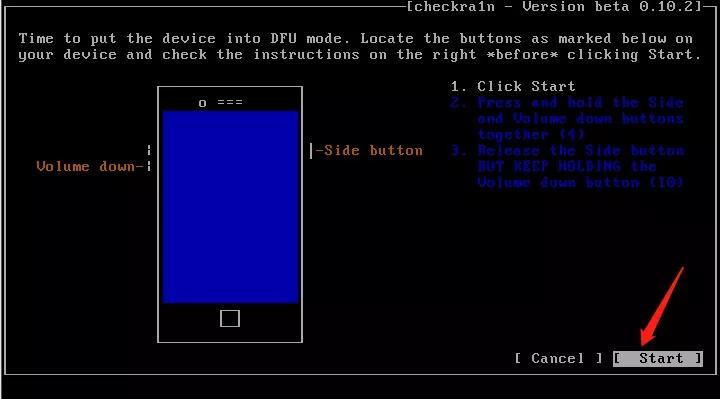Screen dimensions: 720x399
Task: Click the earpiece speaker bars on phone diagram
Action: point(230,102)
